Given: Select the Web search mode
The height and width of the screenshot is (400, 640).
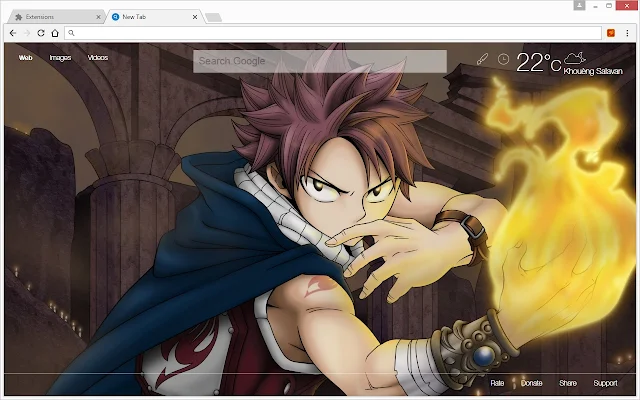Looking at the screenshot, I should click(x=25, y=58).
